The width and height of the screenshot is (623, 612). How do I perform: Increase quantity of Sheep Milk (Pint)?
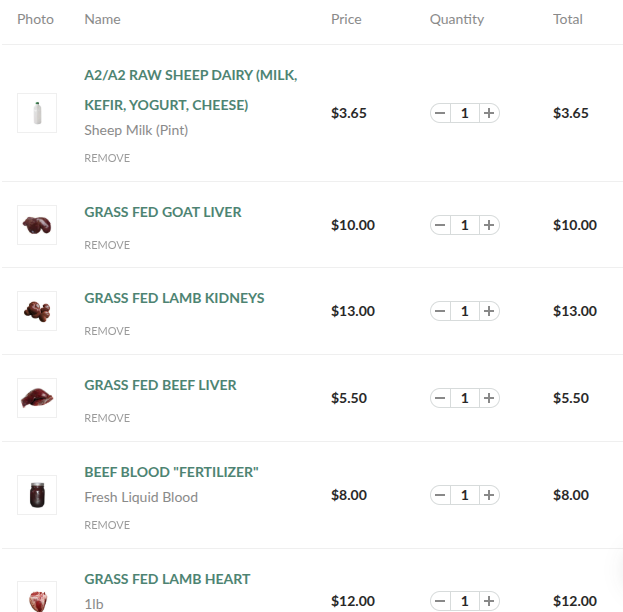pyautogui.click(x=489, y=113)
